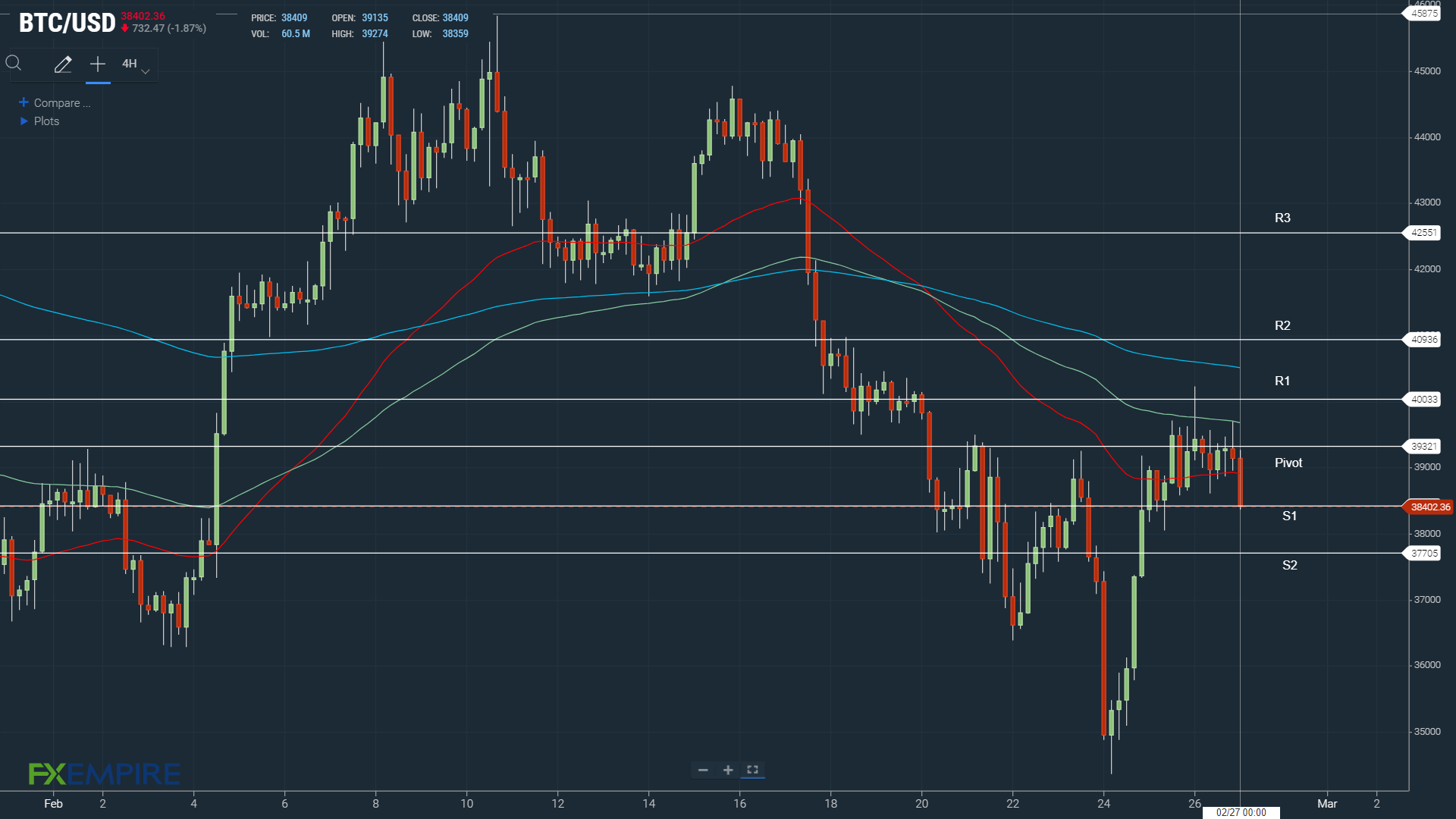Screen dimensions: 1456x819
Task: Toggle fullscreen chart view
Action: coord(752,770)
